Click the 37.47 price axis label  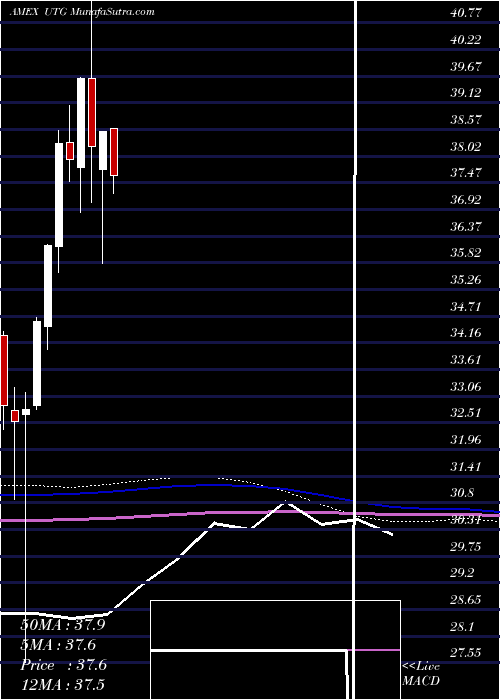(x=466, y=173)
